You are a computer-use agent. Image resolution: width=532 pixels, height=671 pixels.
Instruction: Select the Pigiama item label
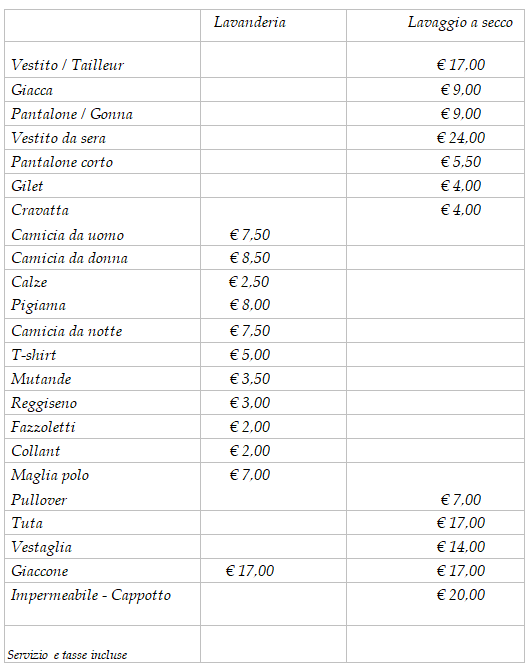[x=39, y=306]
